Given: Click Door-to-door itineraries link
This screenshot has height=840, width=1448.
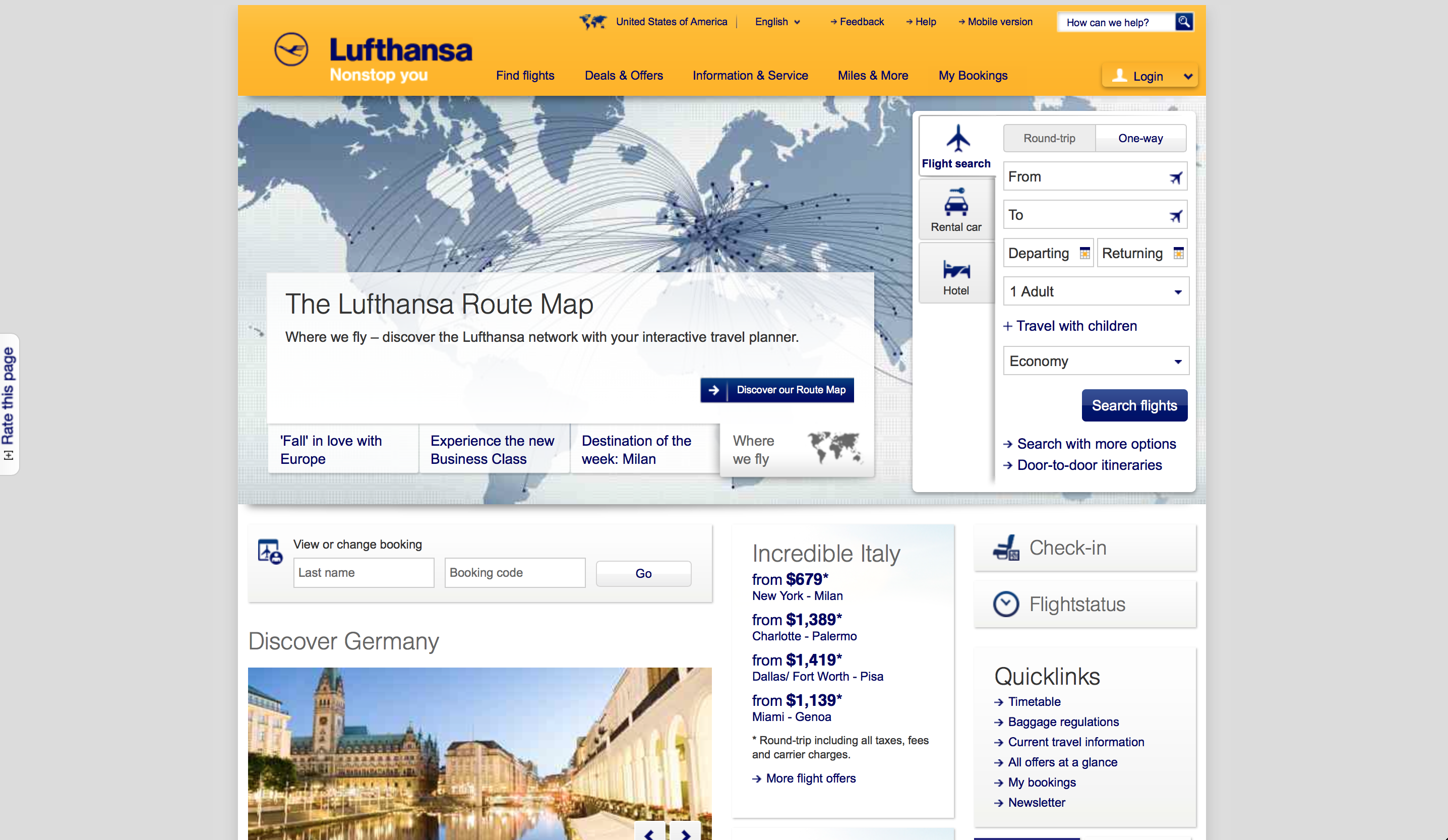Looking at the screenshot, I should click(x=1082, y=465).
